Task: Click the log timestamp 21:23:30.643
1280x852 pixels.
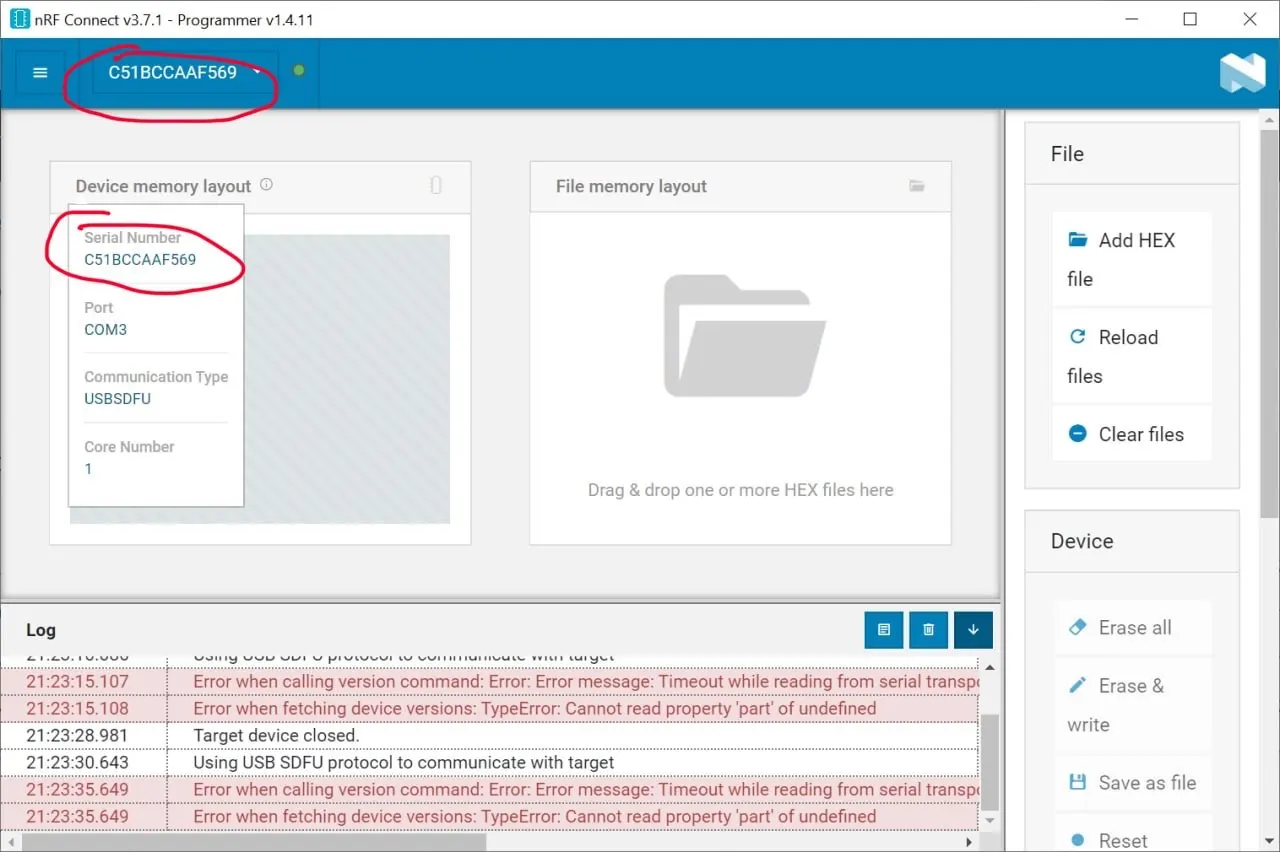Action: click(78, 763)
